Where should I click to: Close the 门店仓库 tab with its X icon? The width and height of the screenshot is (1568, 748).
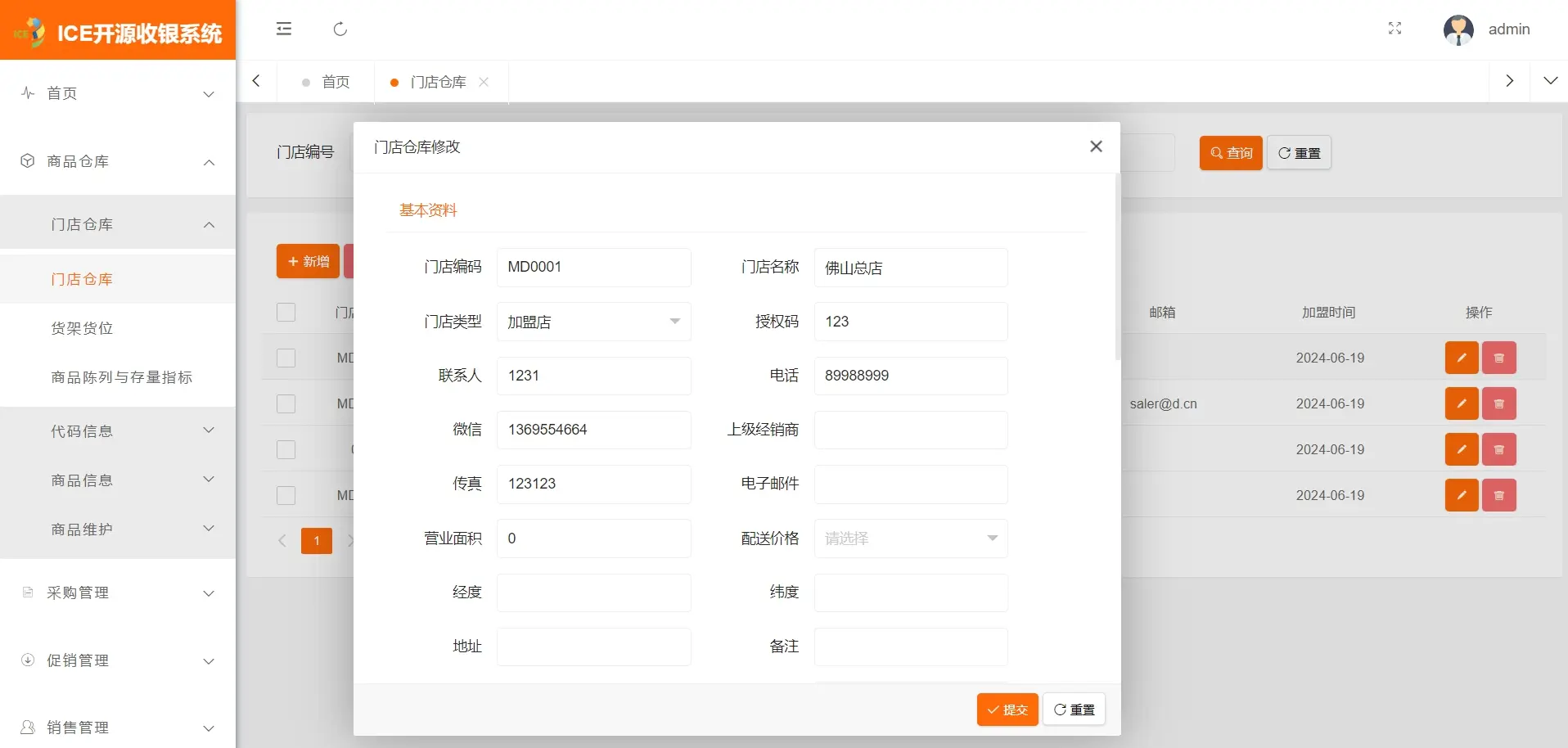(x=484, y=82)
